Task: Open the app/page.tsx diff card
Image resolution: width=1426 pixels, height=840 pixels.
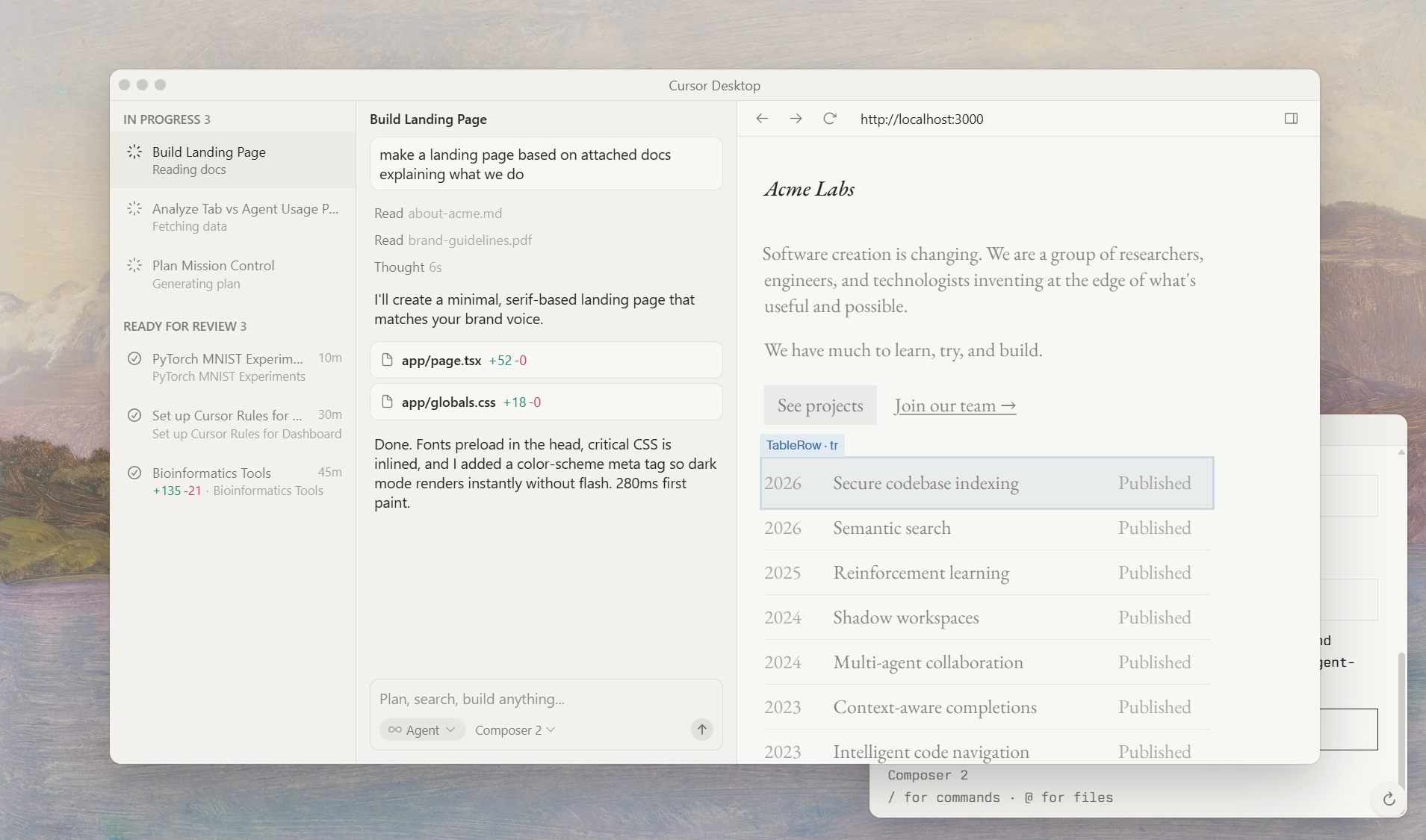Action: 546,360
